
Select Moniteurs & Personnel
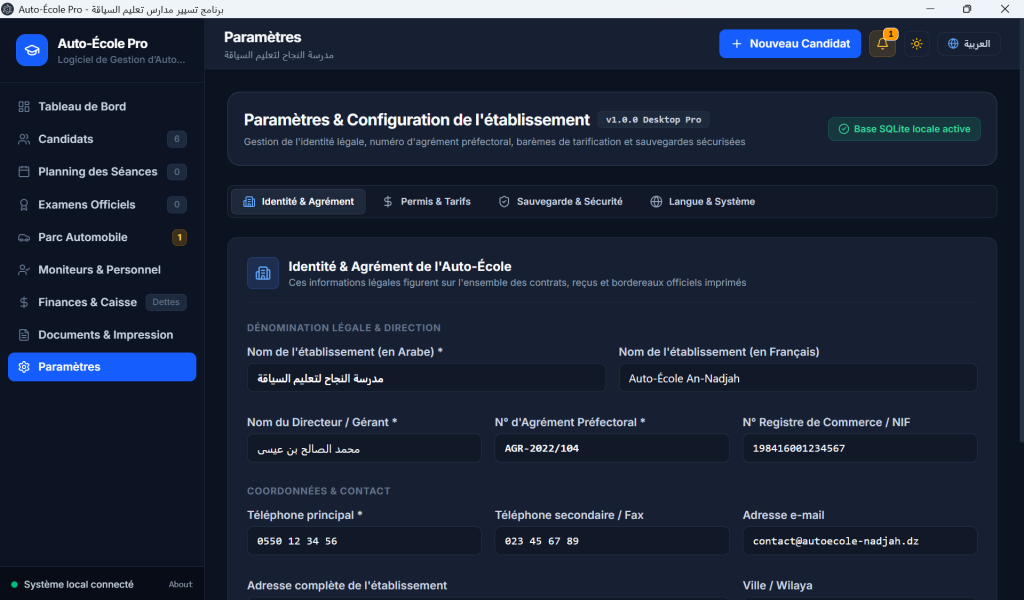102,270
